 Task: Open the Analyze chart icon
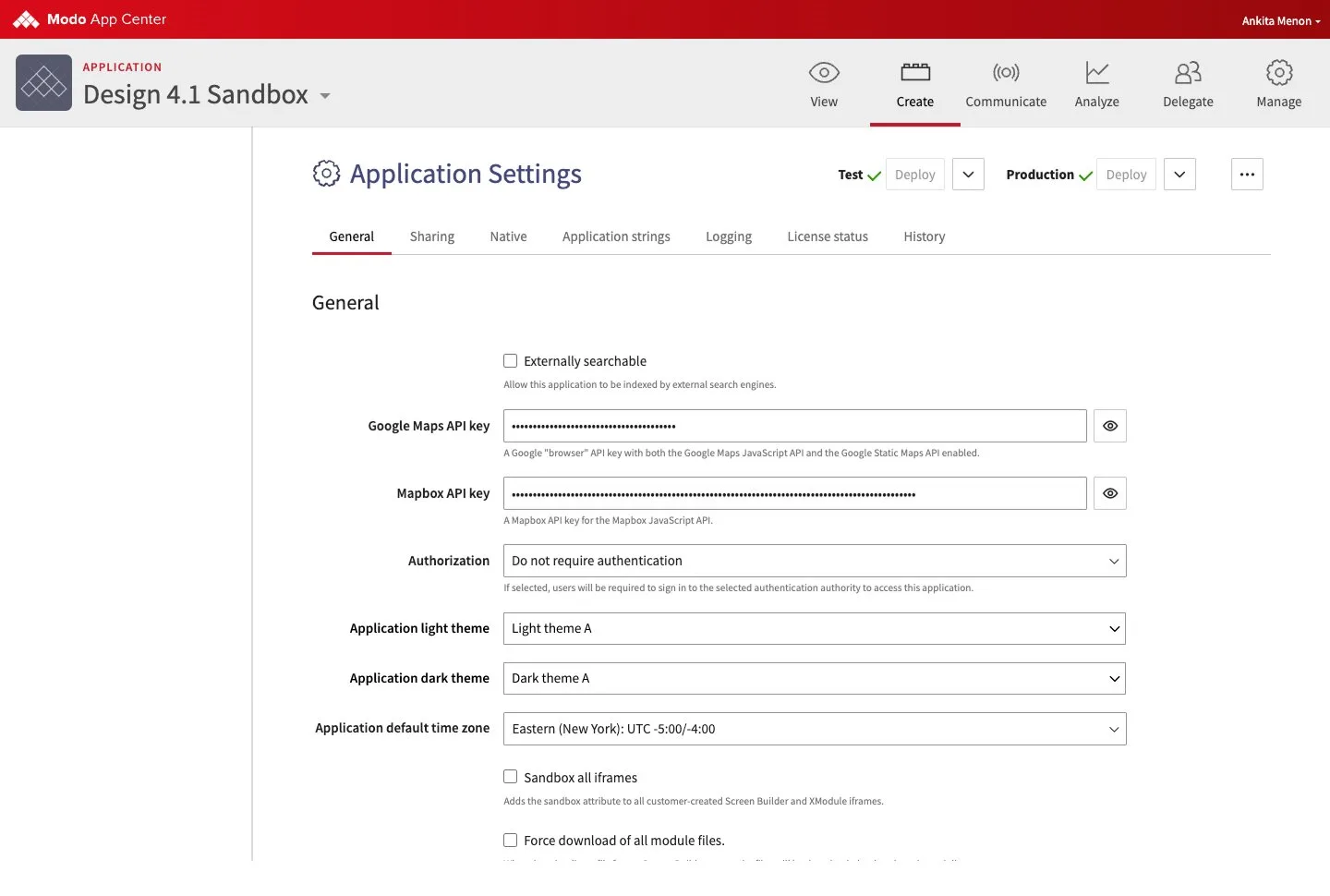1097,72
